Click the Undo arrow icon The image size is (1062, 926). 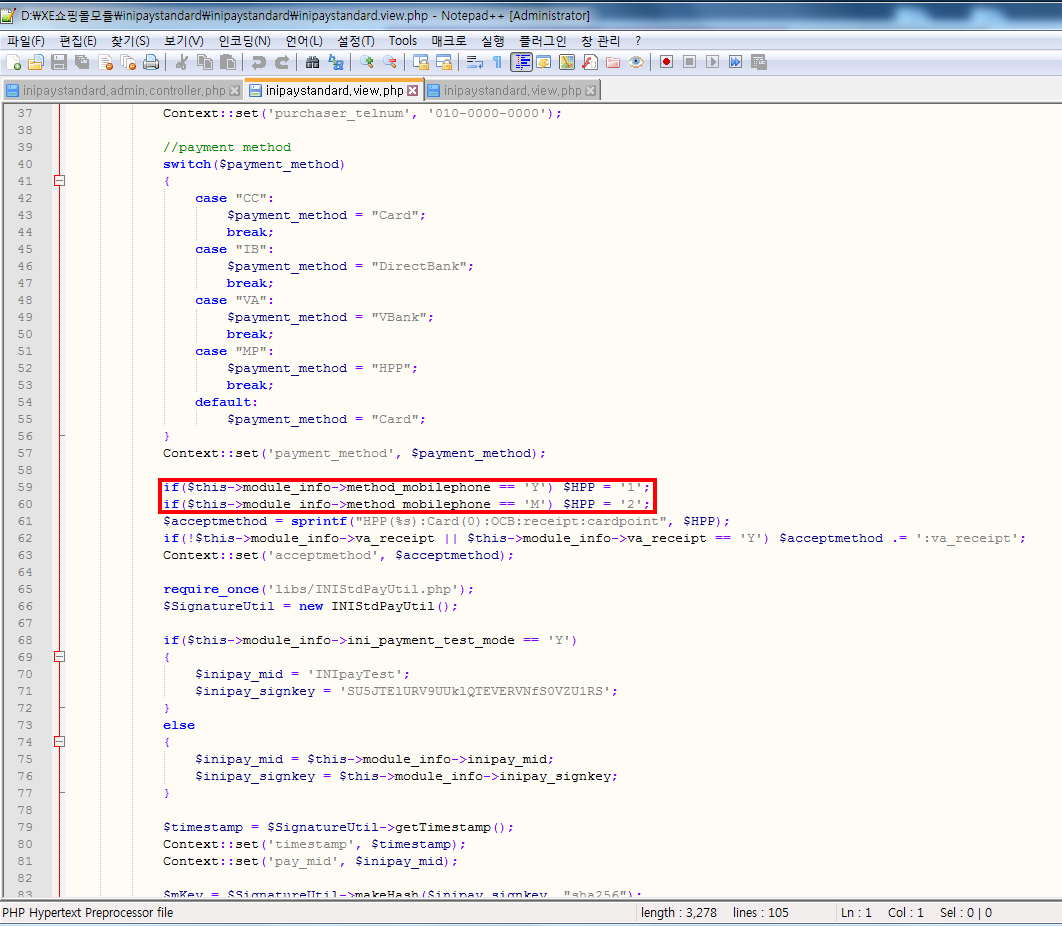tap(258, 62)
